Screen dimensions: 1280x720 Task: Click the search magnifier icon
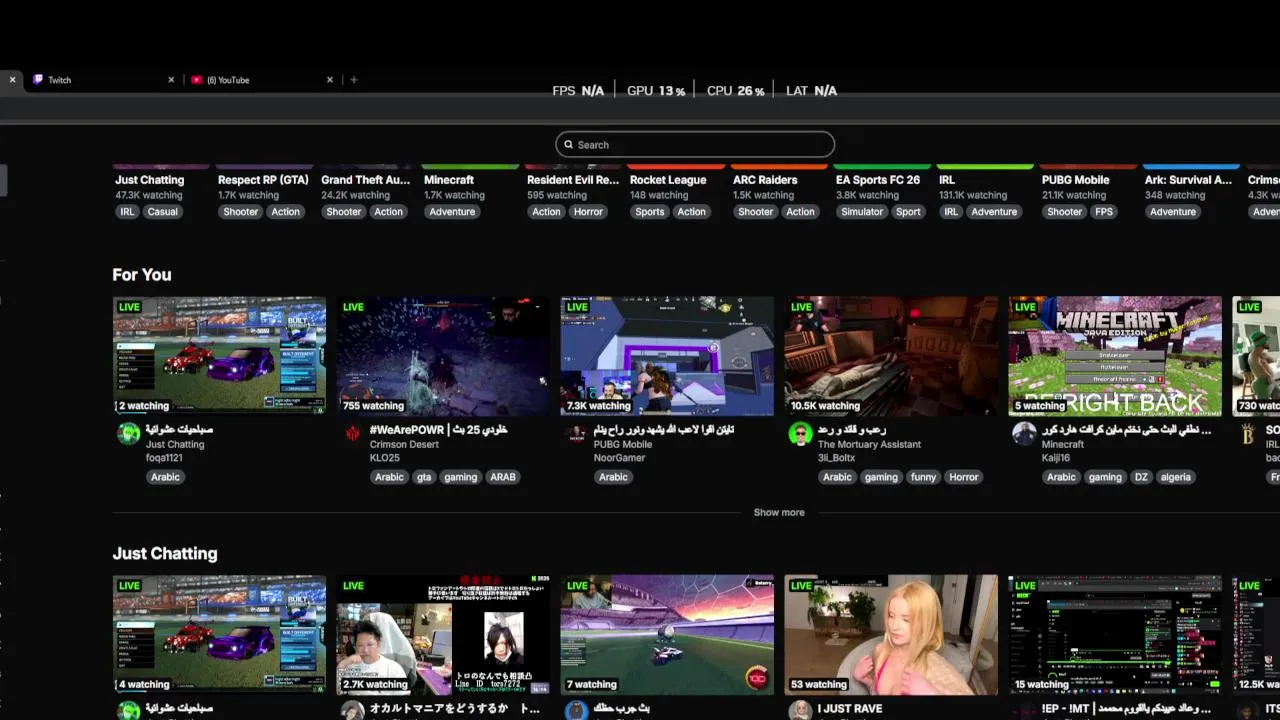point(569,145)
